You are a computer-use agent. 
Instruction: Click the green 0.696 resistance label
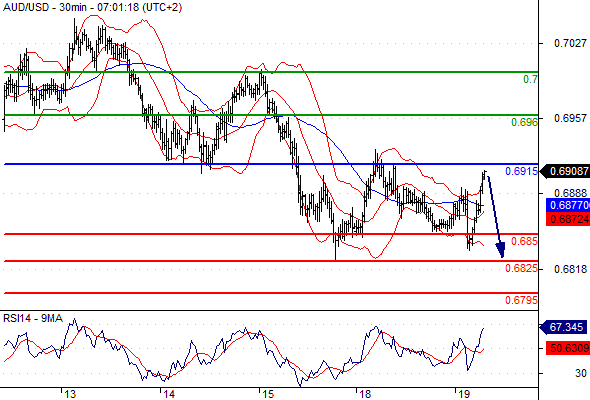click(x=524, y=122)
